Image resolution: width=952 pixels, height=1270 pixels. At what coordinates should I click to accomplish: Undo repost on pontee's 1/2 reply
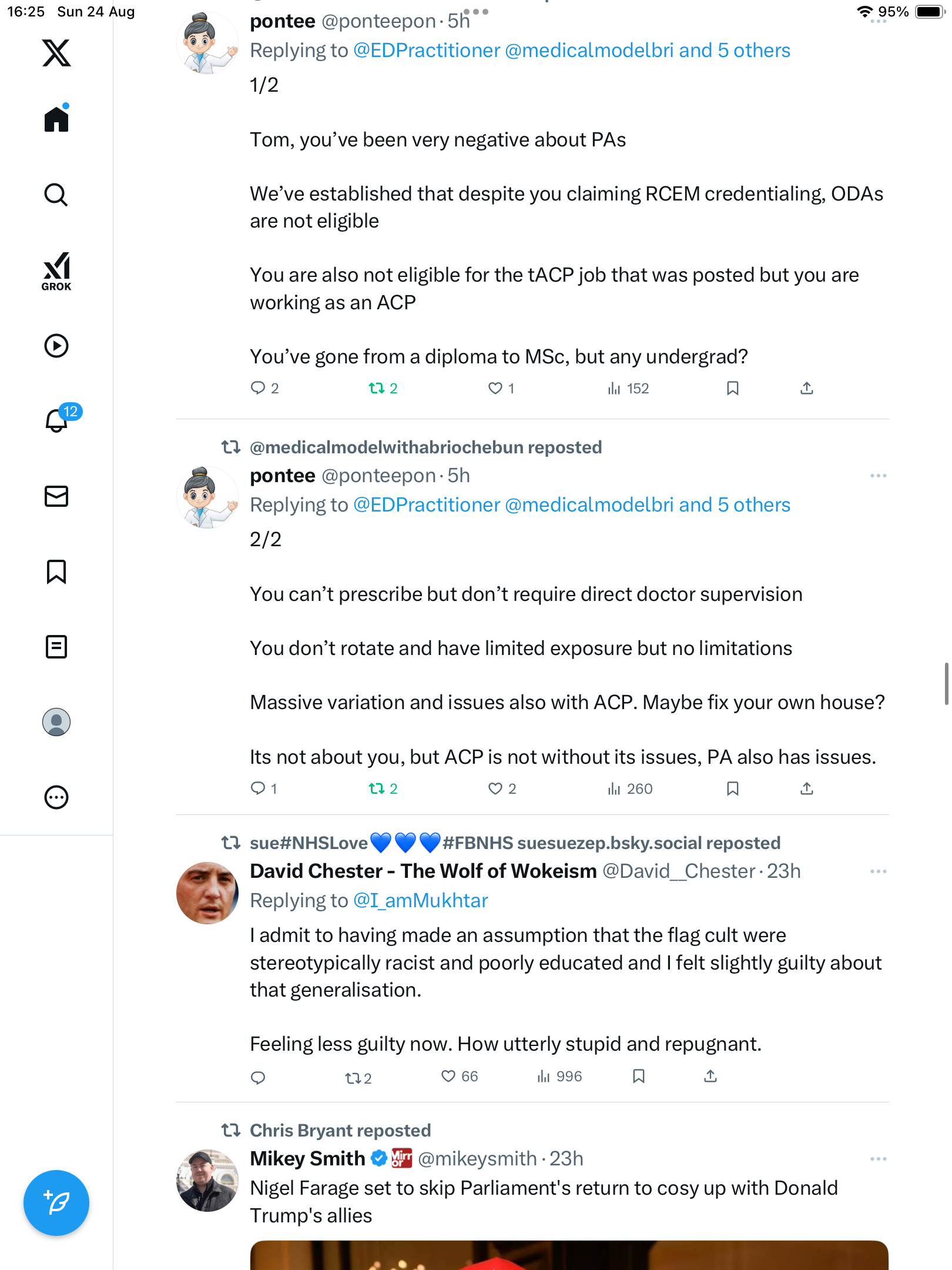(377, 388)
